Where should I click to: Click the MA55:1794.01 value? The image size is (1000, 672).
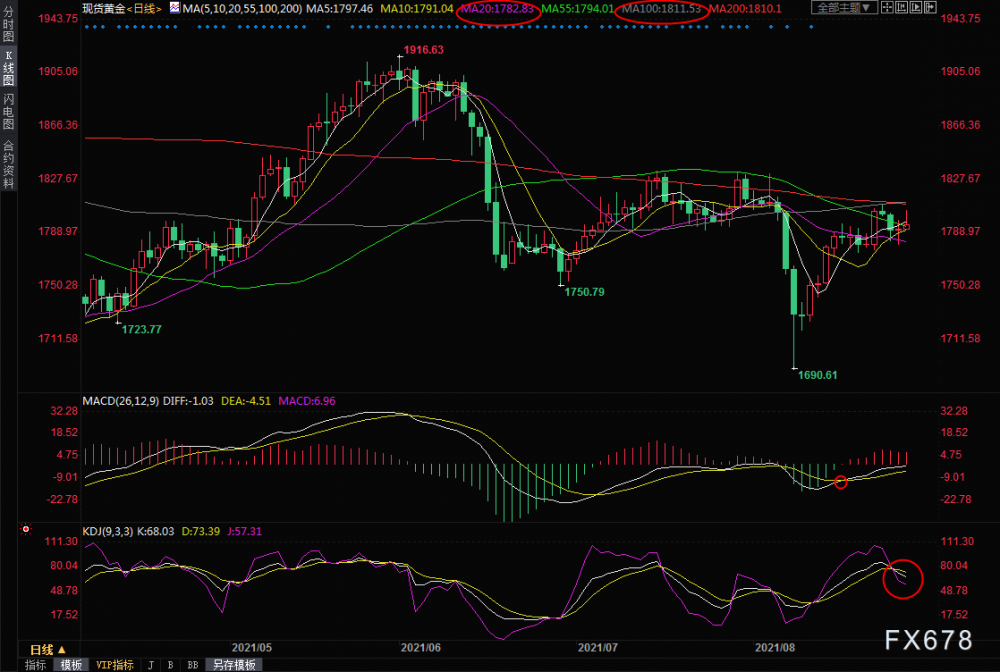coord(577,8)
